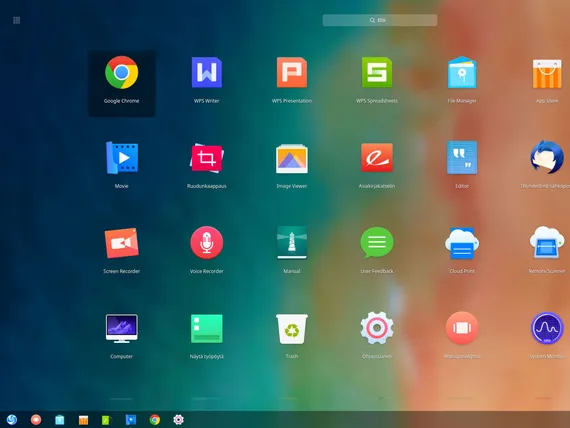Open settings gear in the dock
The image size is (570, 428).
(x=178, y=420)
